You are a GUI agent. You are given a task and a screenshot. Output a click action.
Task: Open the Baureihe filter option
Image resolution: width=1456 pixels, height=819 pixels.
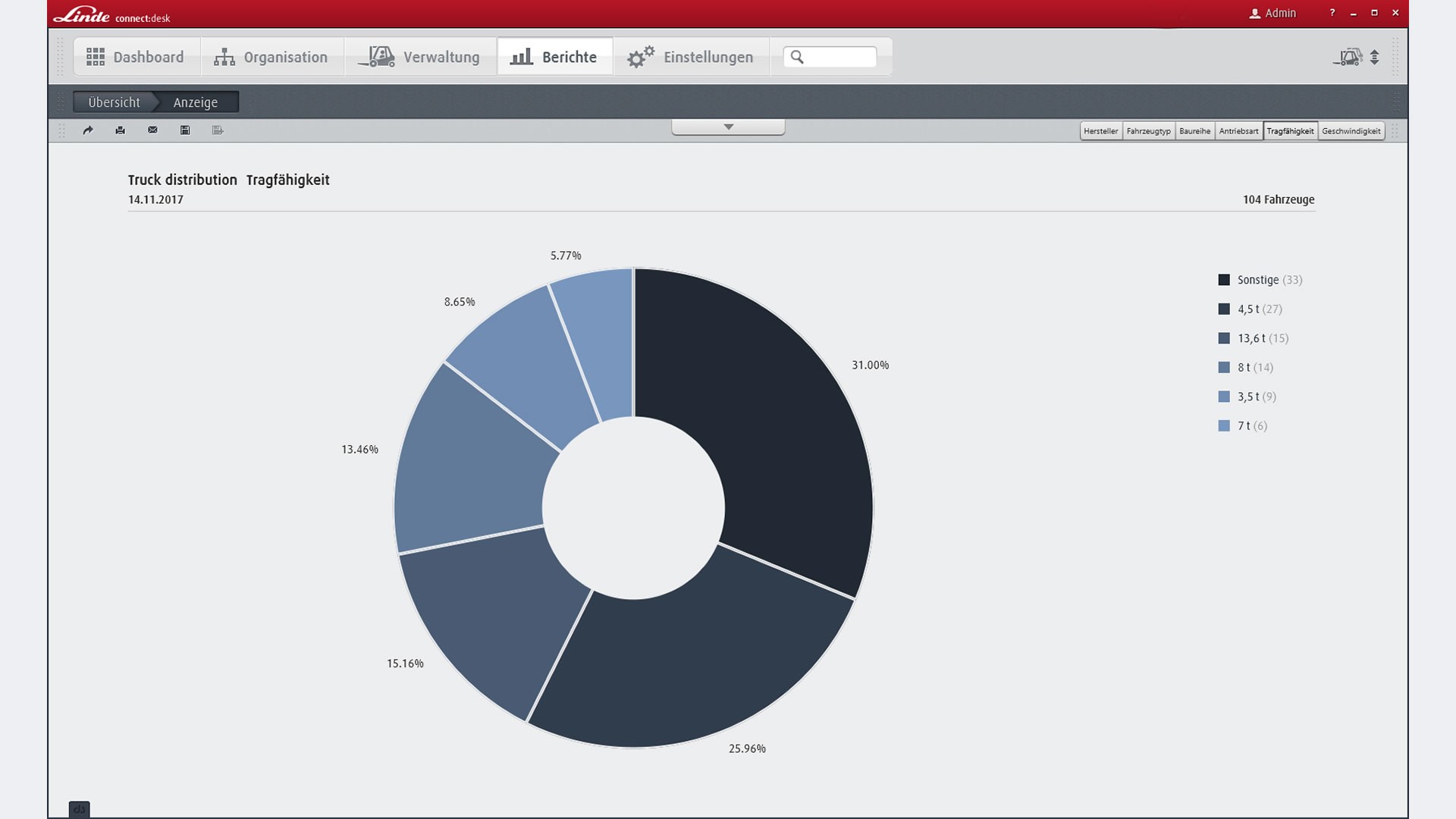coord(1194,130)
